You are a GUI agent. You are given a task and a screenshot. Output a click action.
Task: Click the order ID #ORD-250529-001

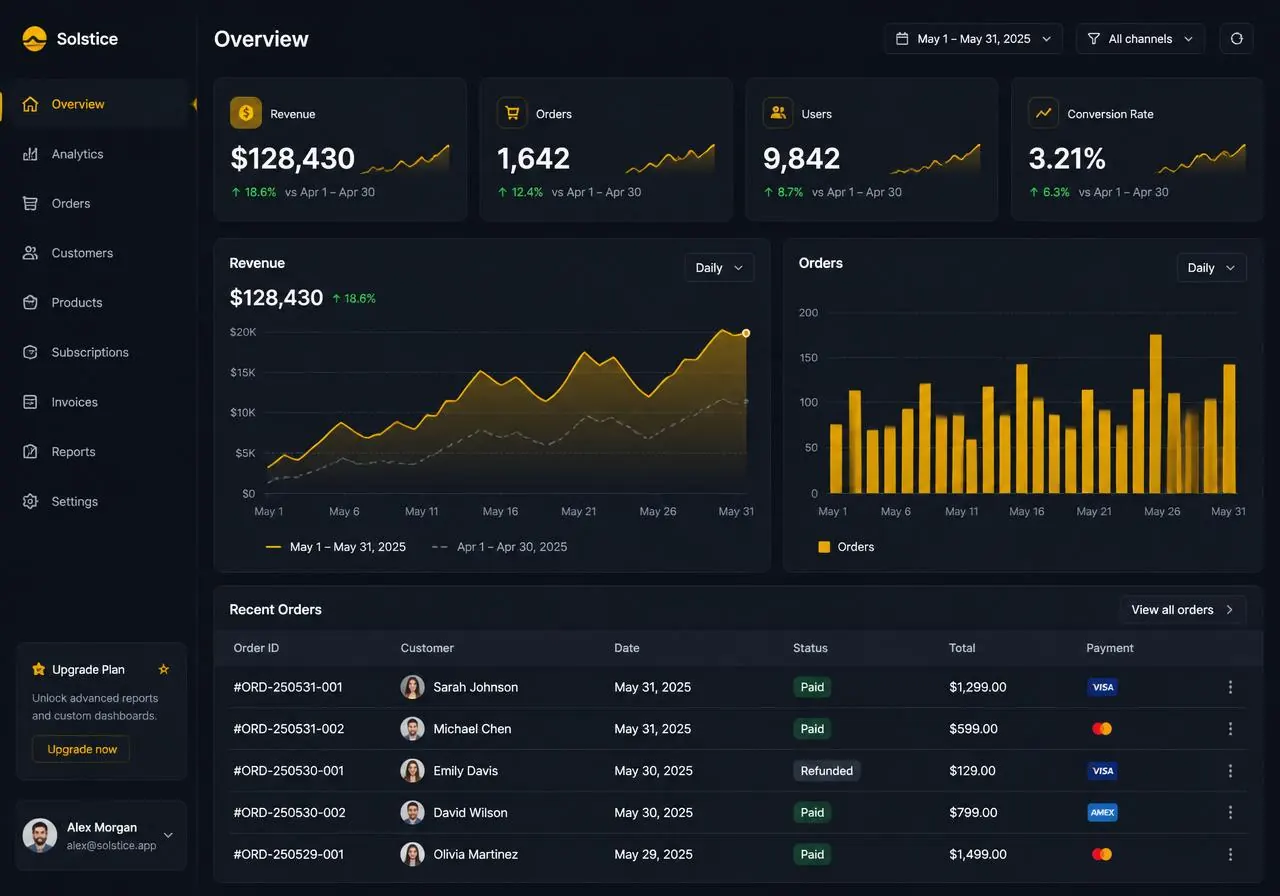click(289, 855)
